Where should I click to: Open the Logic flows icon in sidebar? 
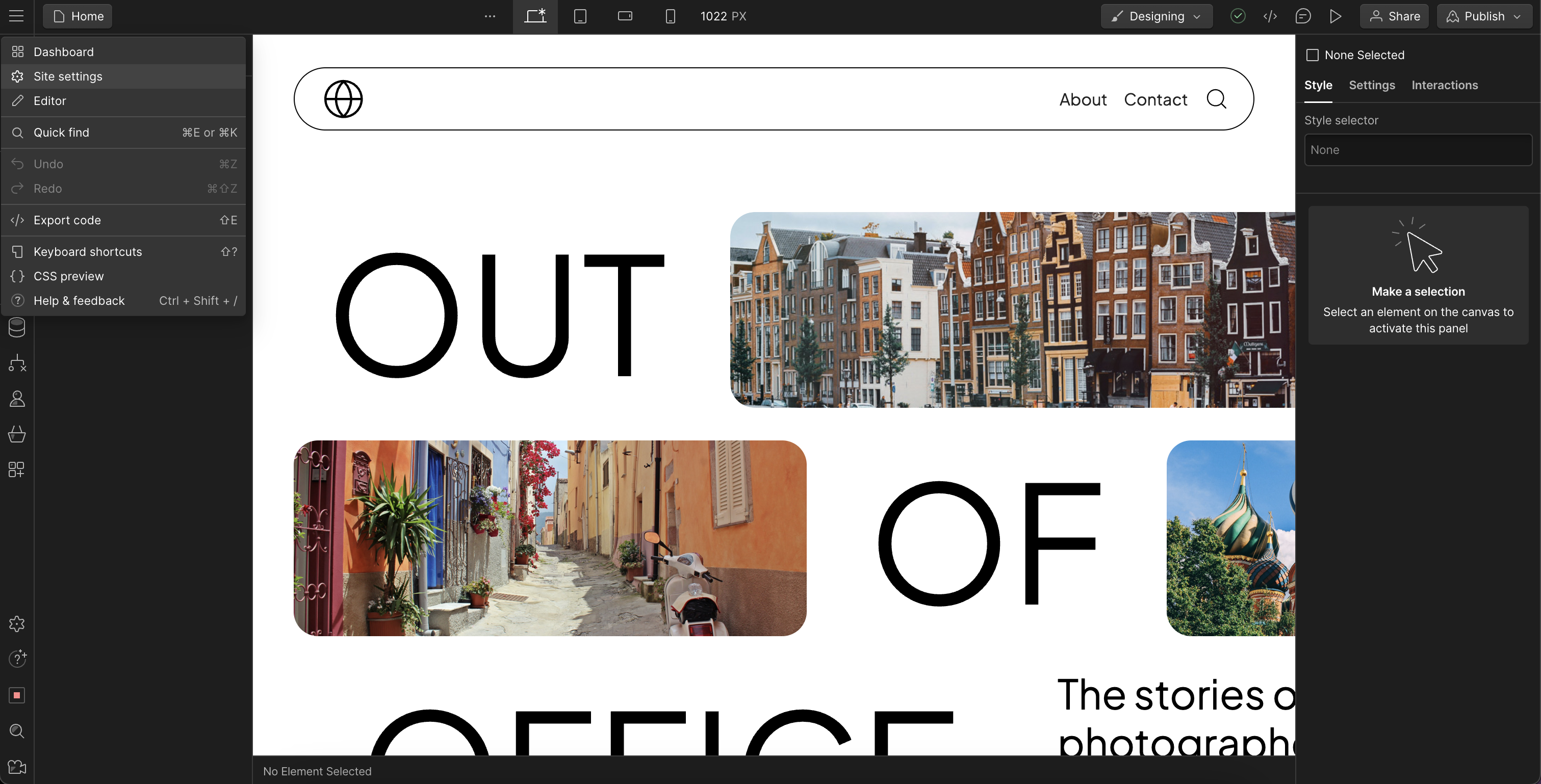pyautogui.click(x=17, y=363)
